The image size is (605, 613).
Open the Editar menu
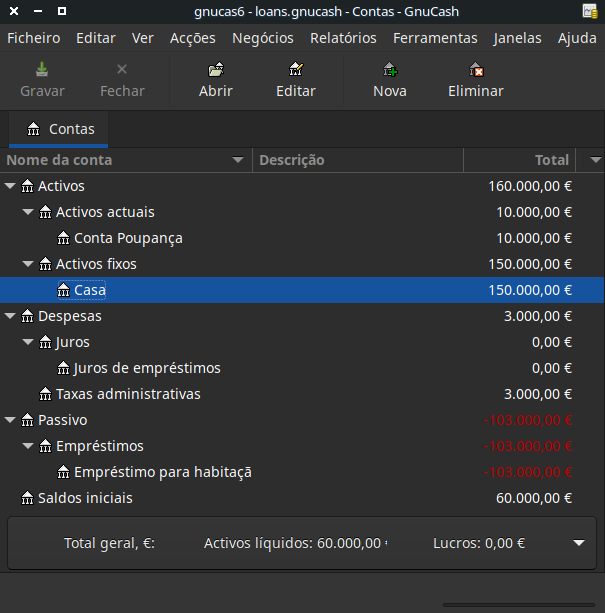(x=96, y=38)
